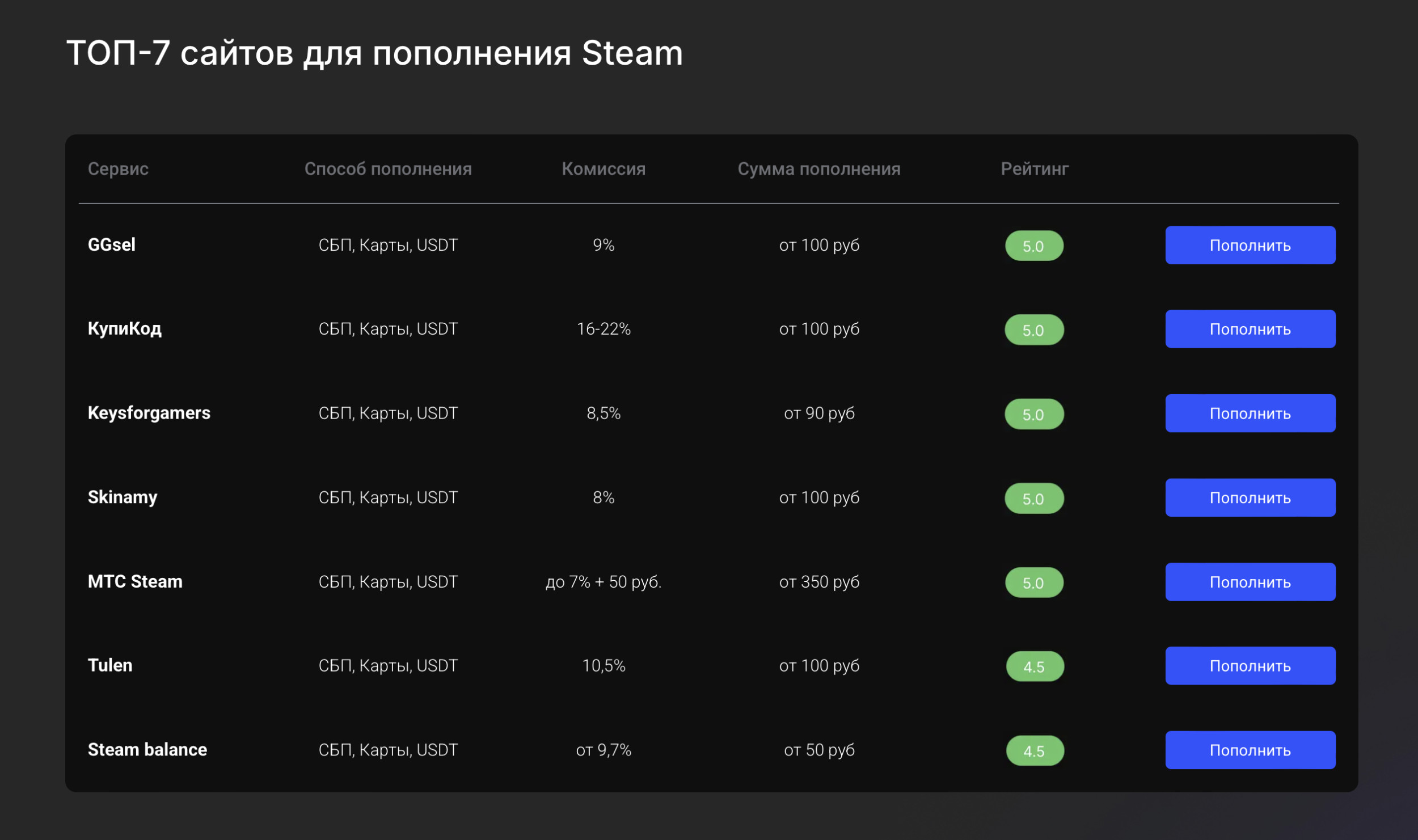Click the МТС Steam service name
Viewport: 1418px width, 840px height.
pyautogui.click(x=135, y=581)
